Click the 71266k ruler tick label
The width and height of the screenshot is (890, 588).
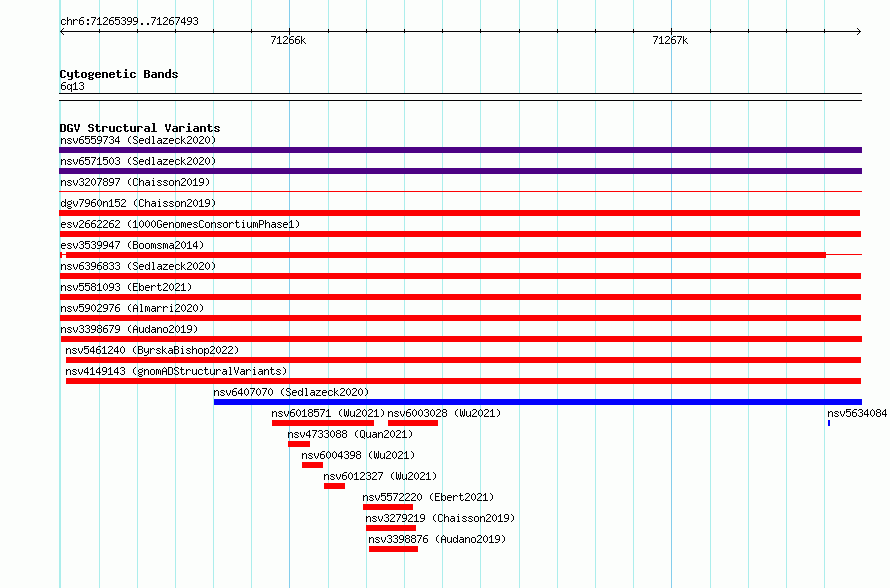click(x=288, y=40)
